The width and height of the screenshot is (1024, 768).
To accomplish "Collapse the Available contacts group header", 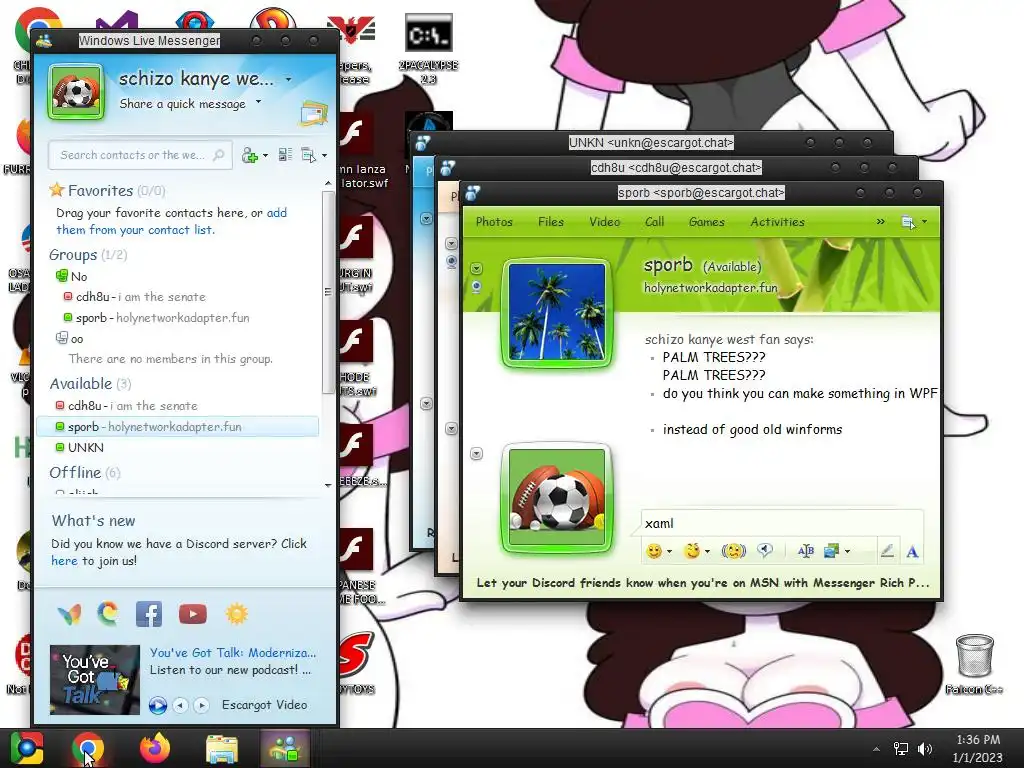I will (90, 383).
